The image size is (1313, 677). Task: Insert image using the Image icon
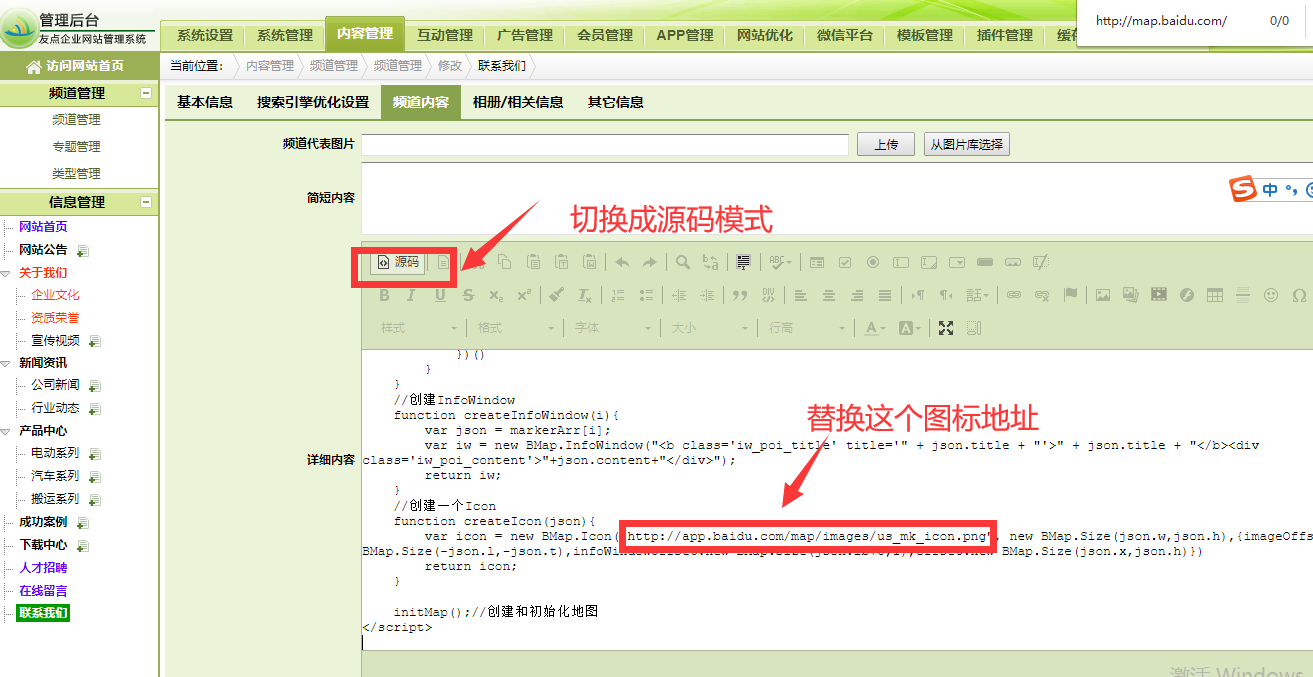[1103, 295]
